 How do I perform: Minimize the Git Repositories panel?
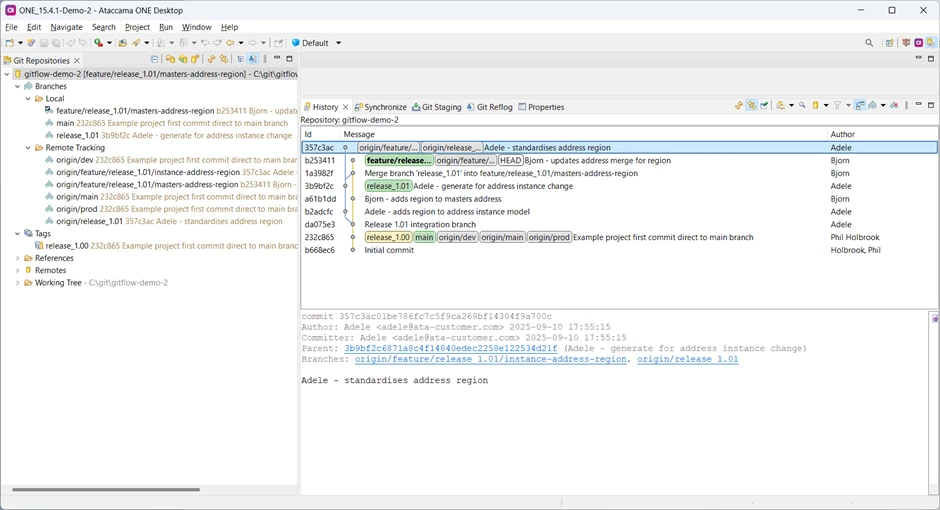[x=277, y=58]
